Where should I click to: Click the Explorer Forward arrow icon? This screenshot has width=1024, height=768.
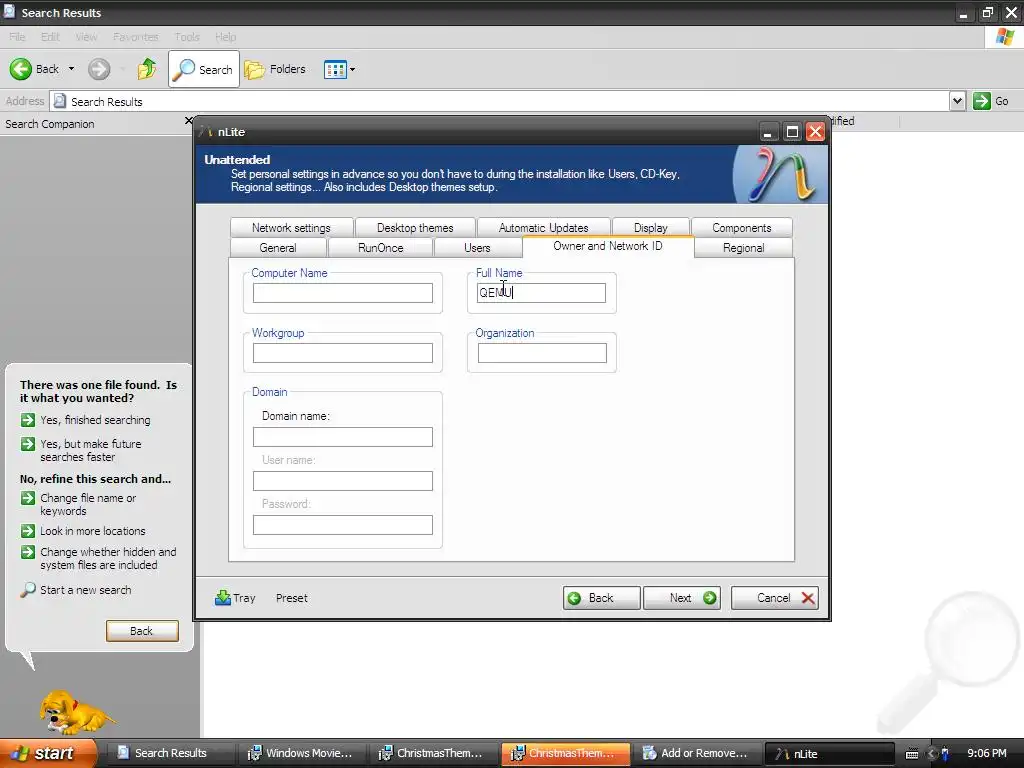(99, 69)
